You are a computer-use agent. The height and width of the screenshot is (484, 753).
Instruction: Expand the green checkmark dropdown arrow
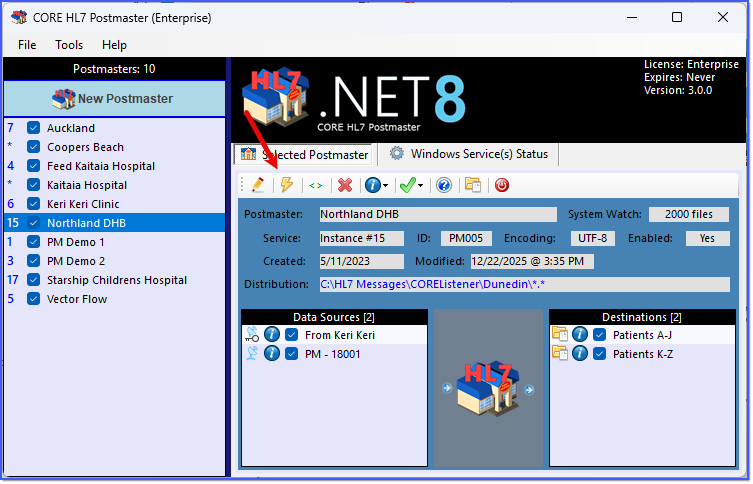pos(420,185)
